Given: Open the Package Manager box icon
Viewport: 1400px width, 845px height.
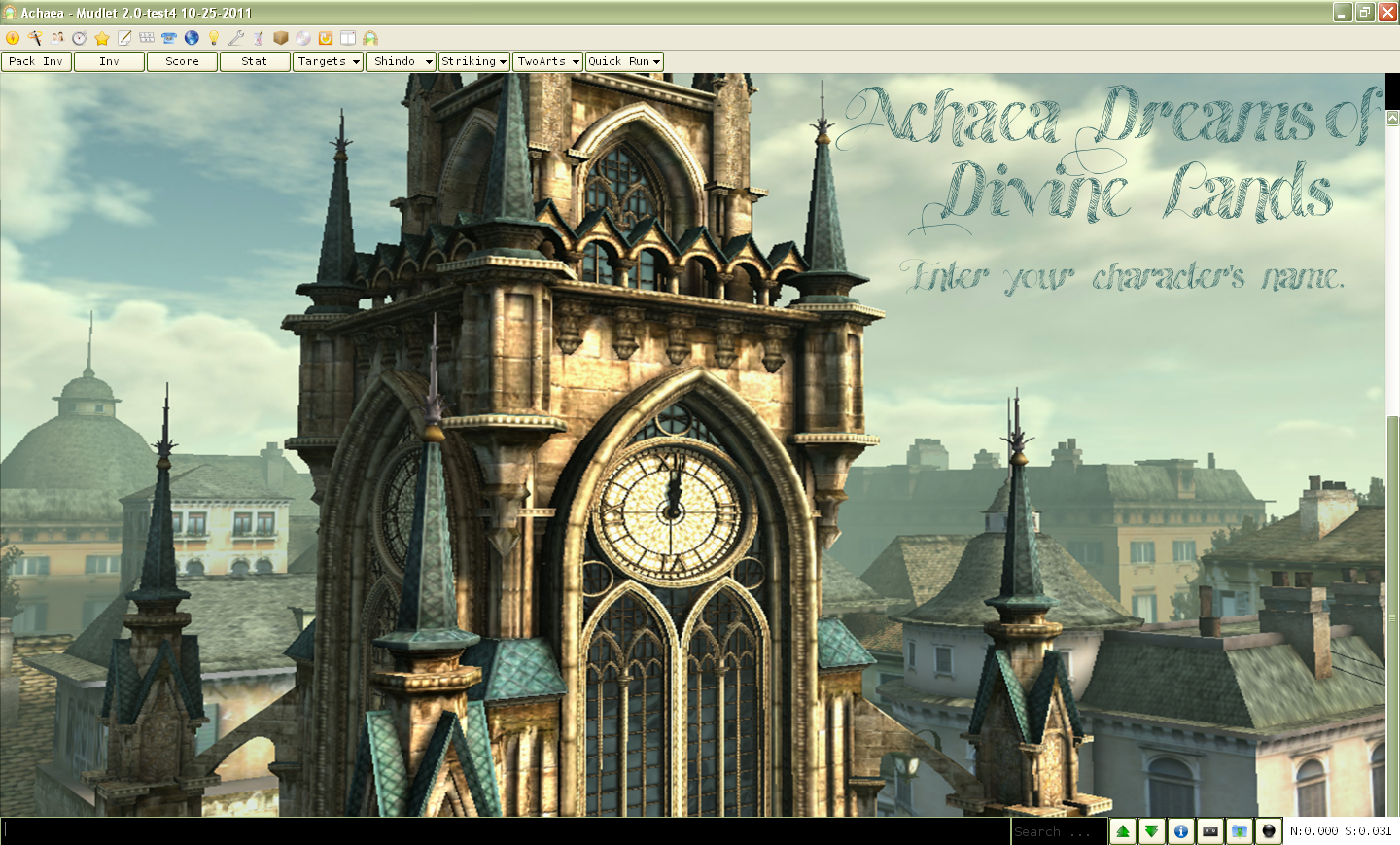Looking at the screenshot, I should pos(281,38).
